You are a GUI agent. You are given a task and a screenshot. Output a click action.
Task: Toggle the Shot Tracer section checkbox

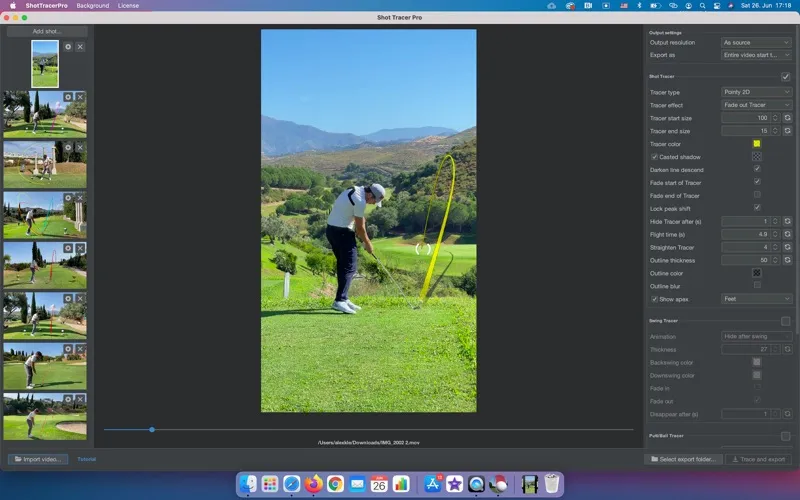click(x=785, y=77)
